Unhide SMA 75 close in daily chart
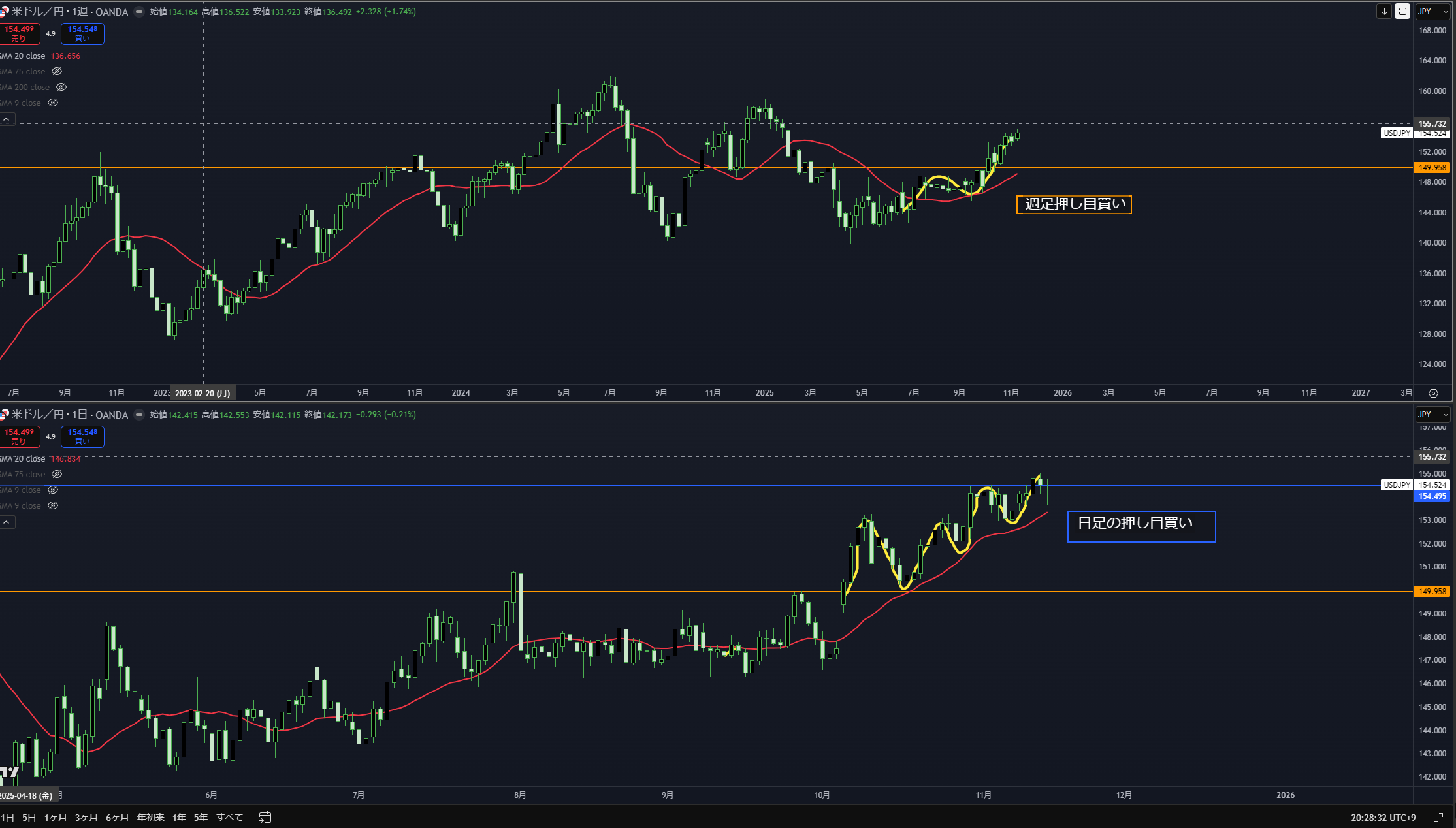The width and height of the screenshot is (1456, 828). point(57,474)
